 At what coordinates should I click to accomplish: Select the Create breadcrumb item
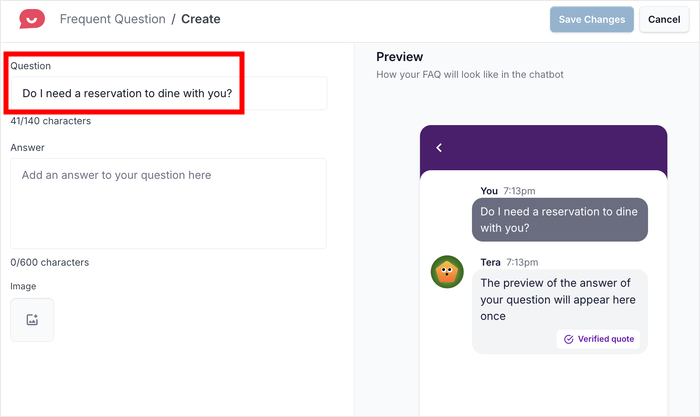tap(201, 19)
